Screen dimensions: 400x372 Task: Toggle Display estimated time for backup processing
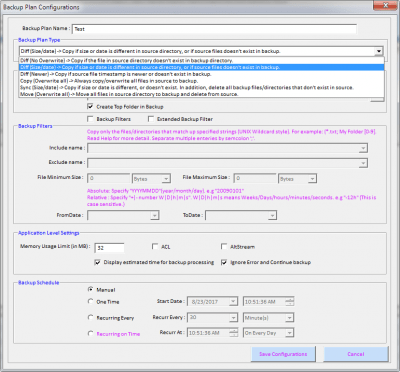click(x=97, y=262)
